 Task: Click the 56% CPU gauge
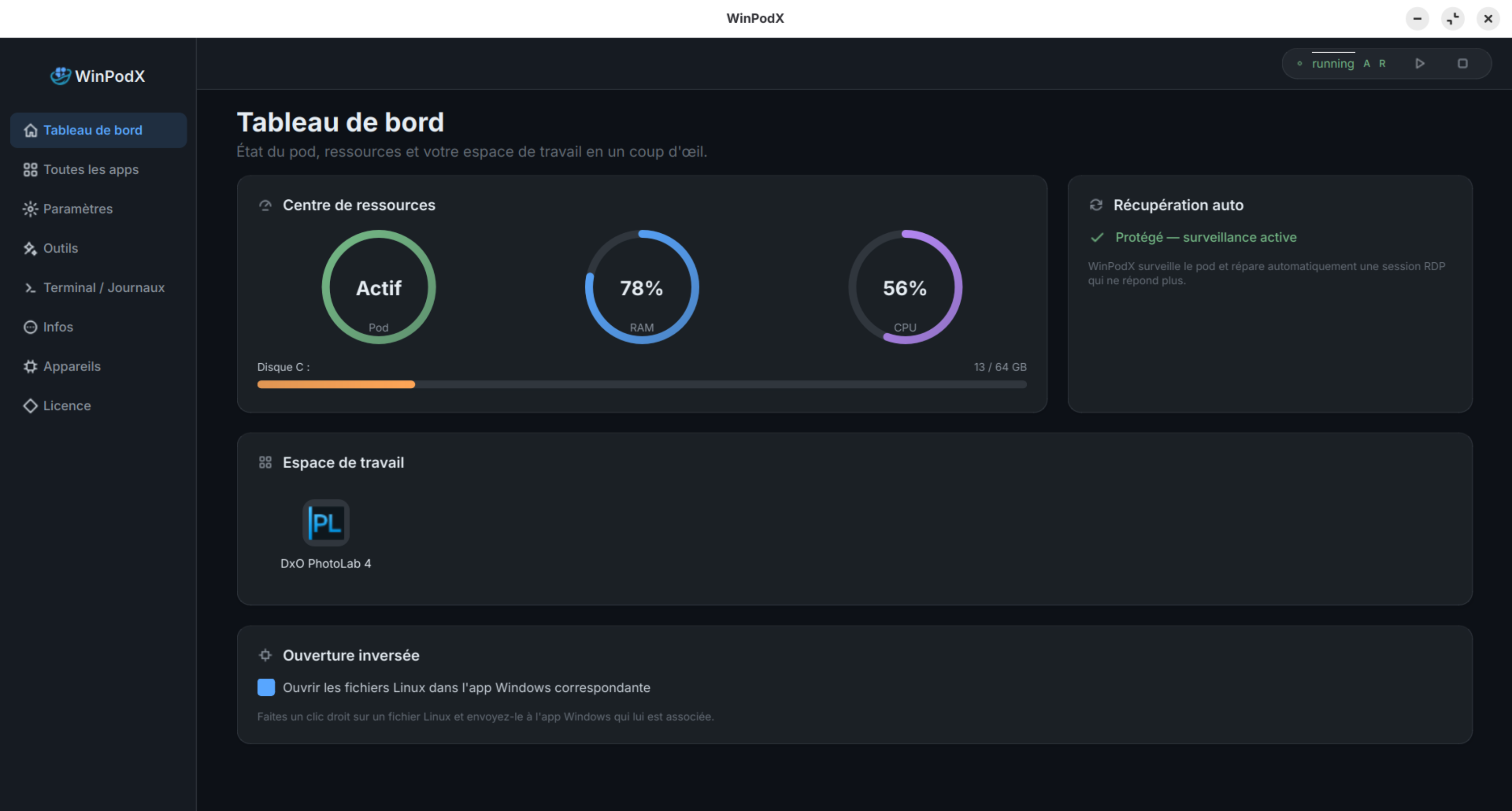(905, 287)
